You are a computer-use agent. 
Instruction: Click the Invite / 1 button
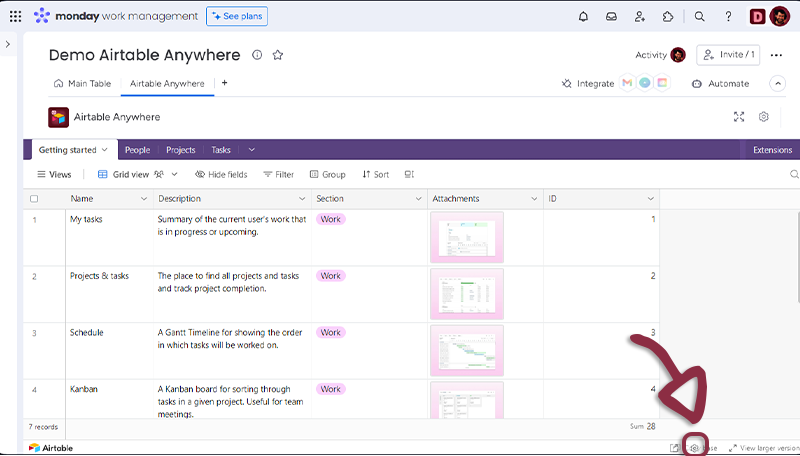(728, 55)
